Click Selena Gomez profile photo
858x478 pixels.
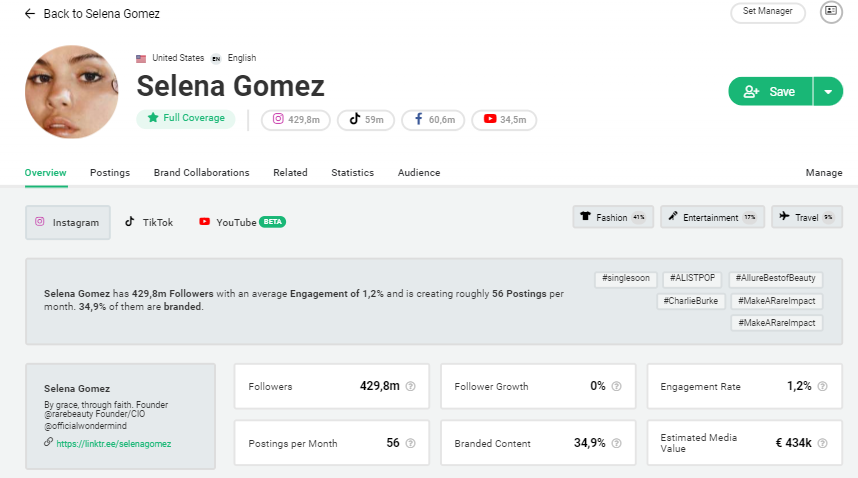point(72,92)
